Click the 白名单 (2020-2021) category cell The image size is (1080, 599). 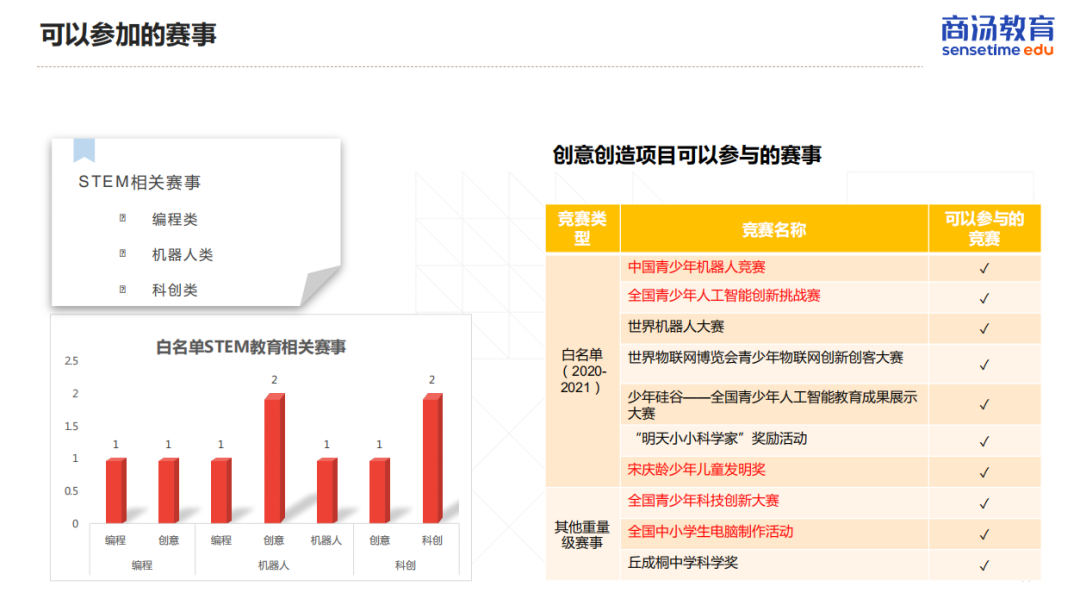(583, 371)
